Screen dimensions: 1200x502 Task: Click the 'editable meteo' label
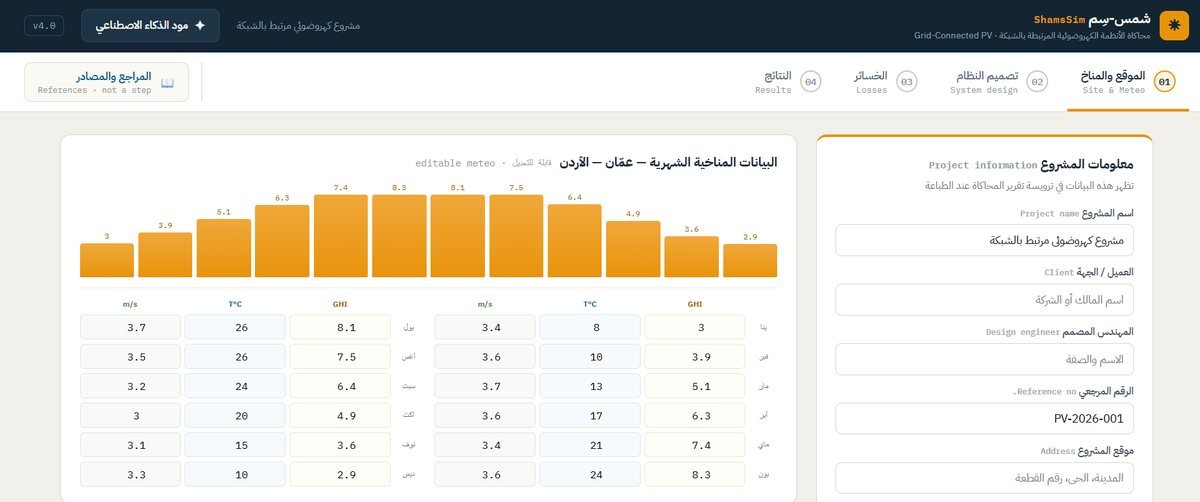click(x=455, y=163)
